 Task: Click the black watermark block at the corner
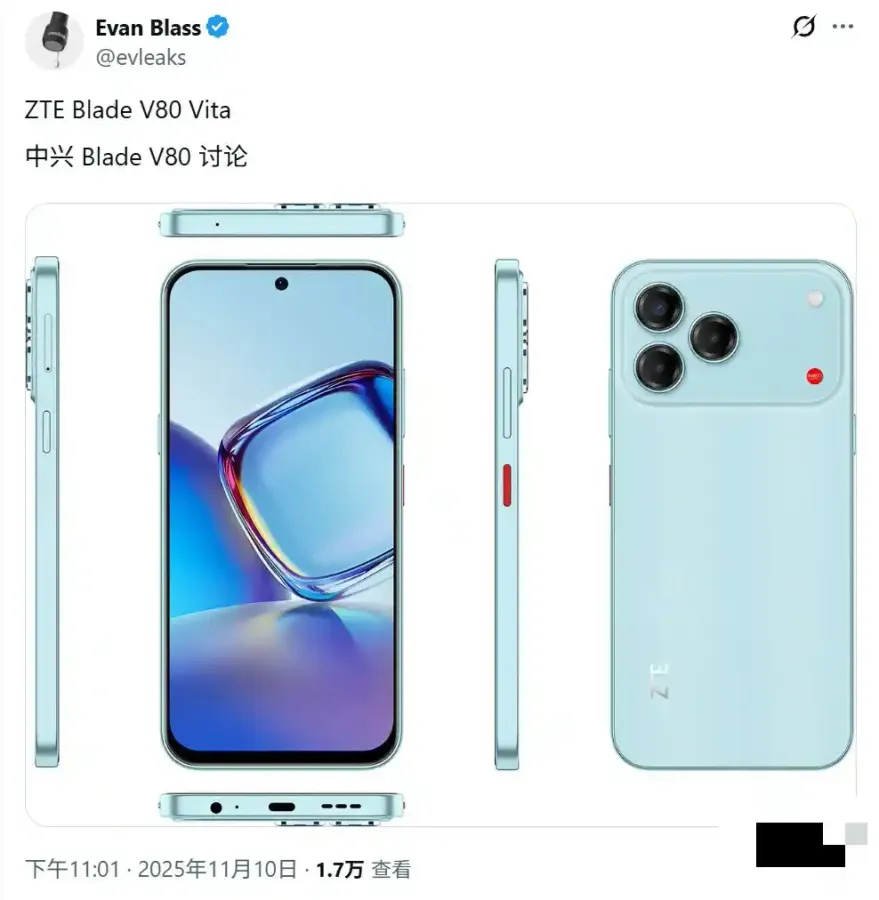pyautogui.click(x=800, y=844)
